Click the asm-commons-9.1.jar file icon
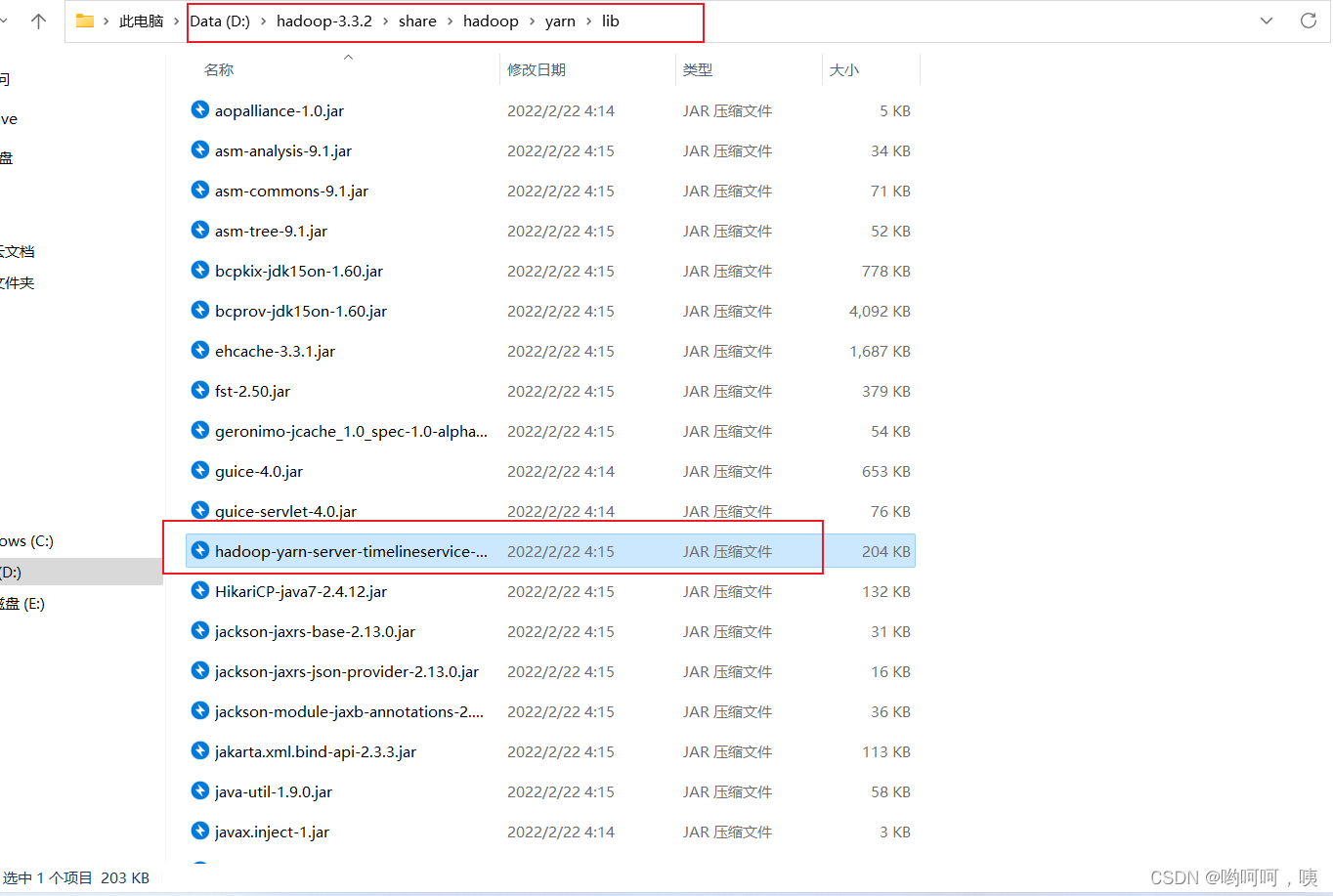The image size is (1333, 896). [200, 190]
